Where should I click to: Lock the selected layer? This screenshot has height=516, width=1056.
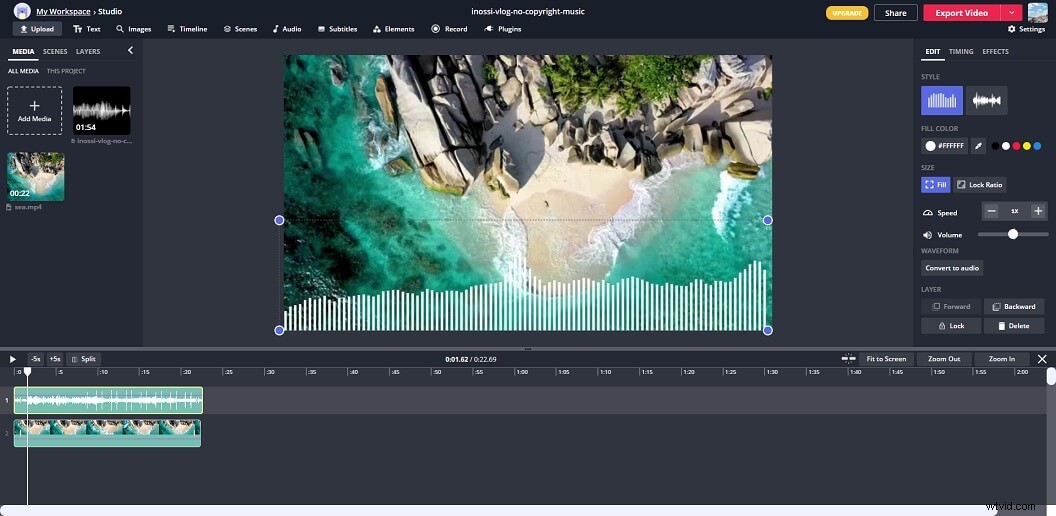951,325
